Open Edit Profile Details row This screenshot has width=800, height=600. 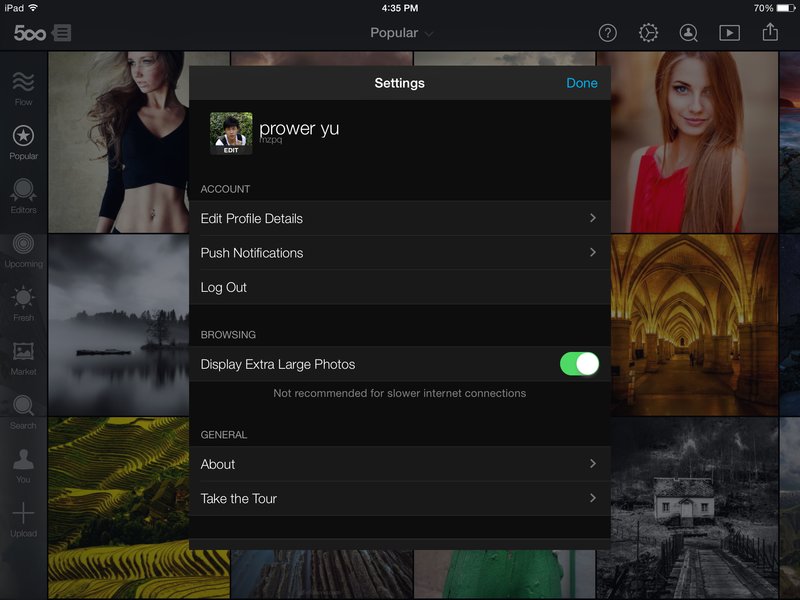(399, 218)
